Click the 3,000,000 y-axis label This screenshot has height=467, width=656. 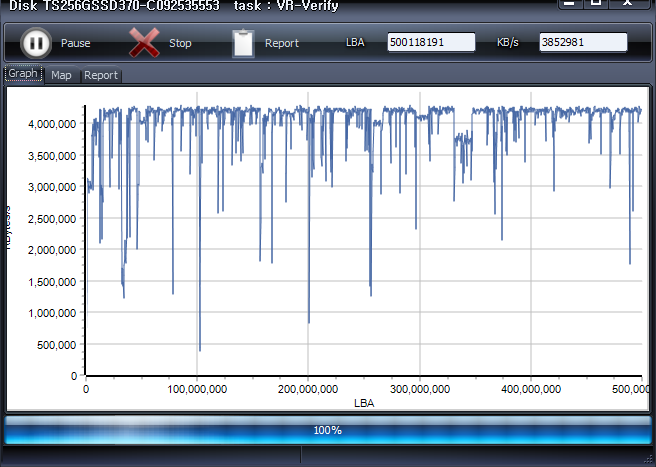(52, 187)
